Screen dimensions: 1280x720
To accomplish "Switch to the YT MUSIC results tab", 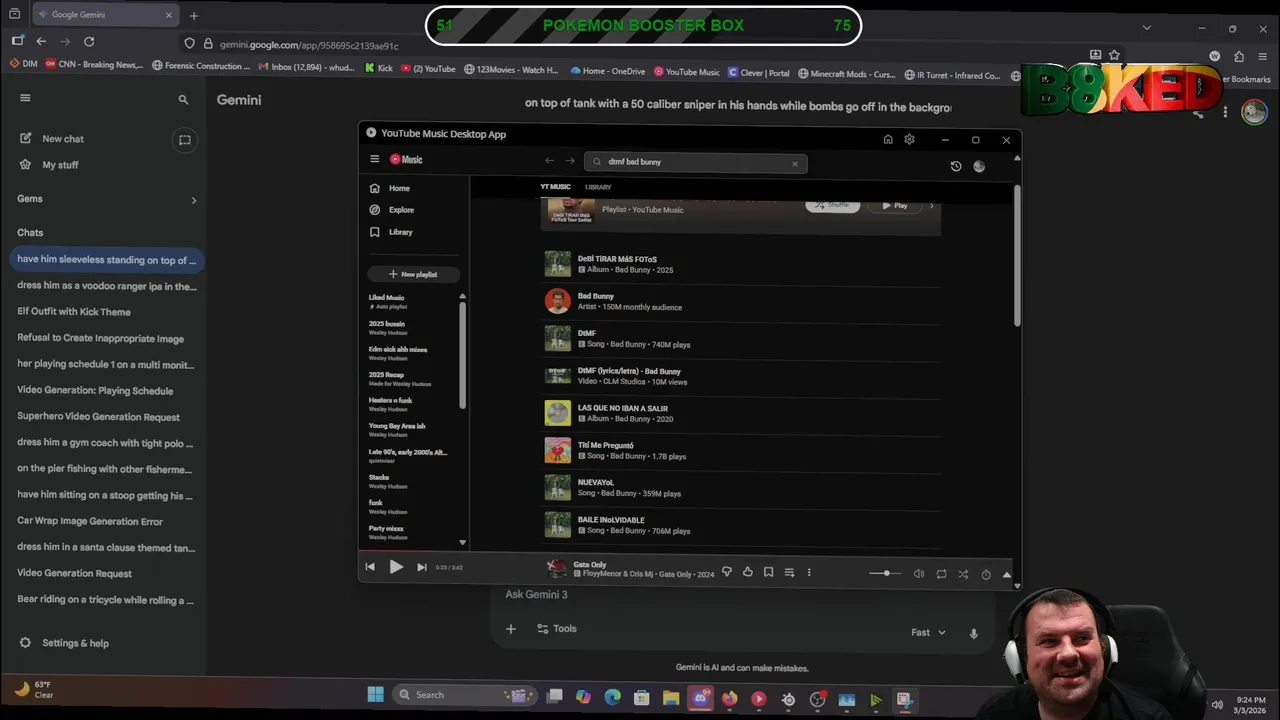I will coord(555,187).
